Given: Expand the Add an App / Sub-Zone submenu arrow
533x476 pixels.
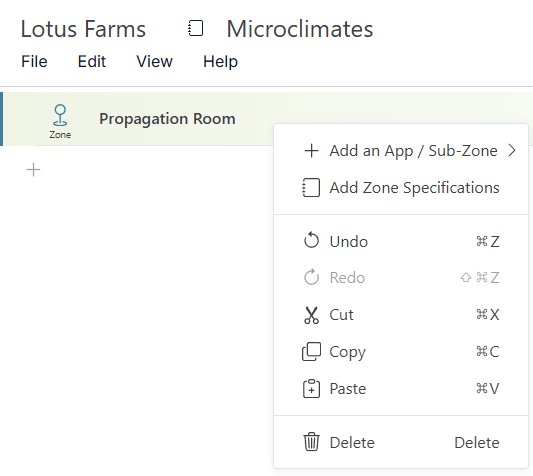Looking at the screenshot, I should coord(512,150).
